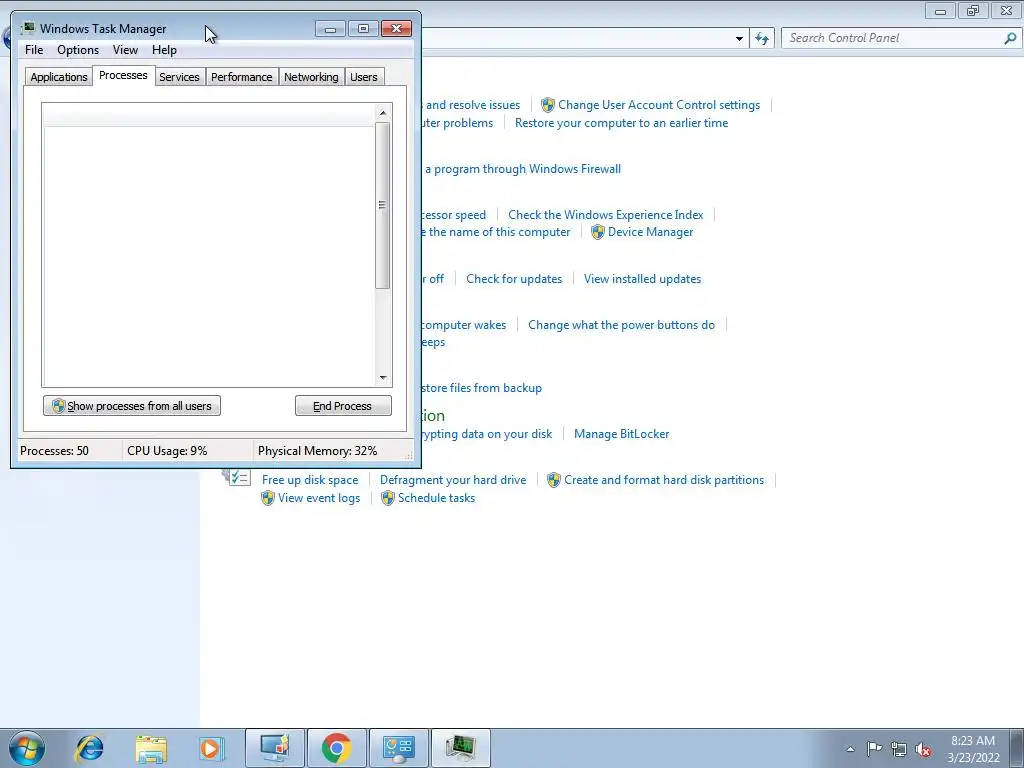This screenshot has width=1024, height=768.
Task: Click Show processes from all users
Action: [132, 406]
